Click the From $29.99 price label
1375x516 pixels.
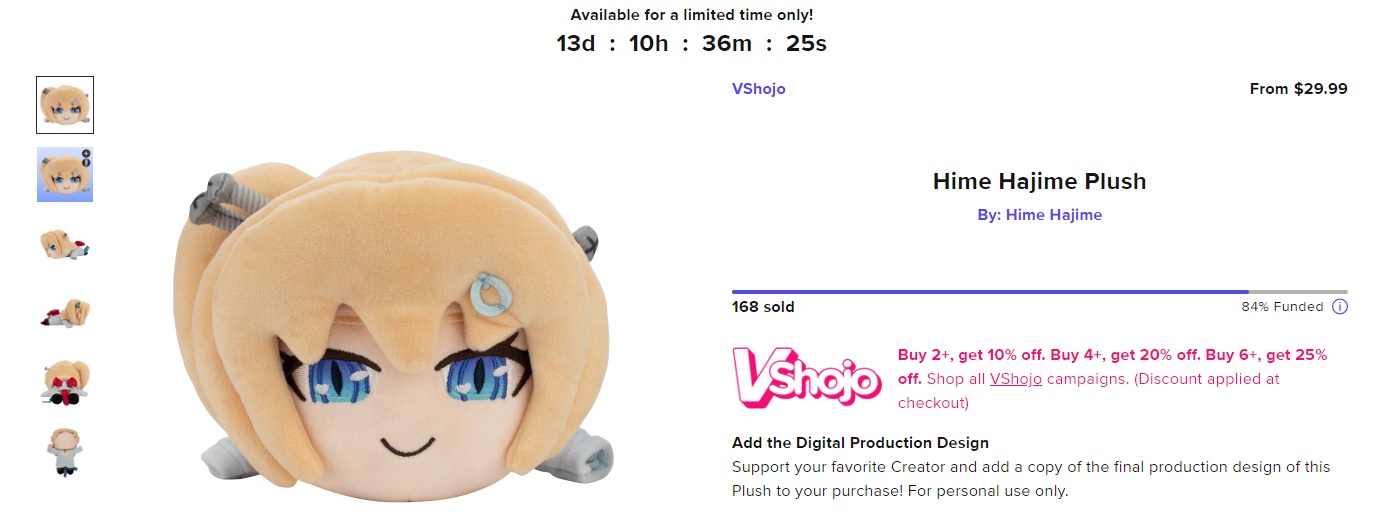click(1298, 89)
